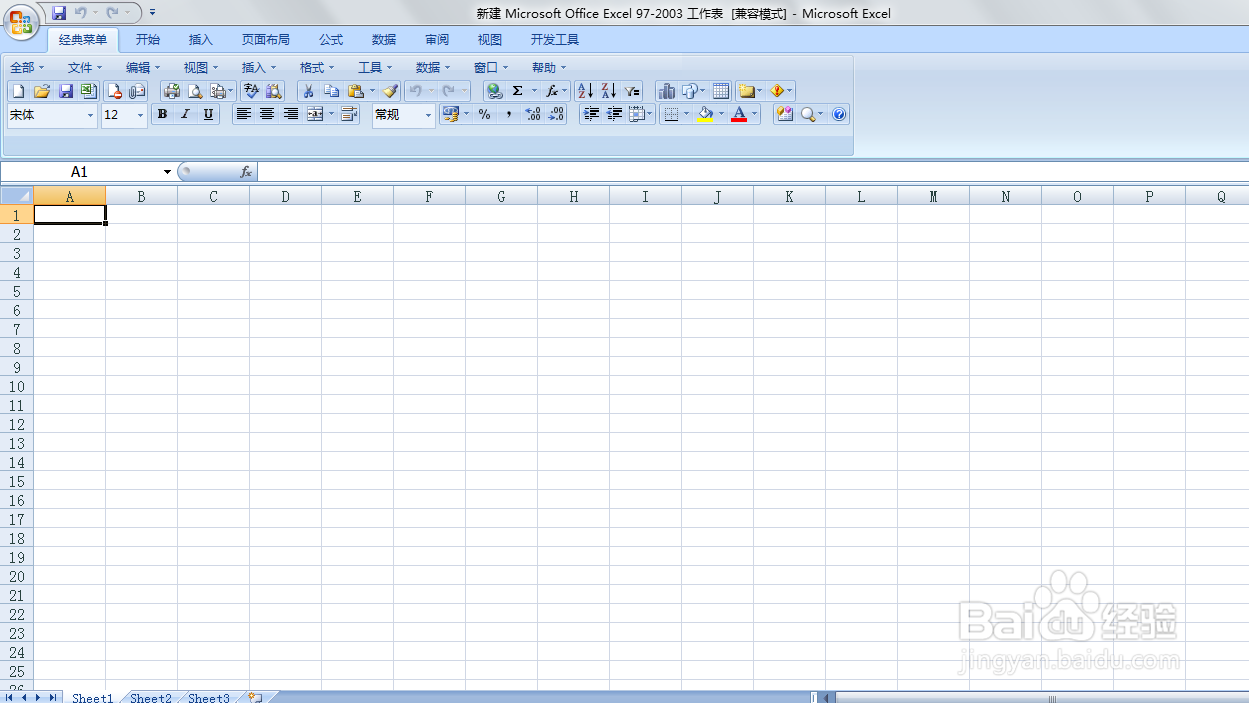Click the formula bar input field
This screenshot has width=1249, height=703.
pyautogui.click(x=753, y=172)
